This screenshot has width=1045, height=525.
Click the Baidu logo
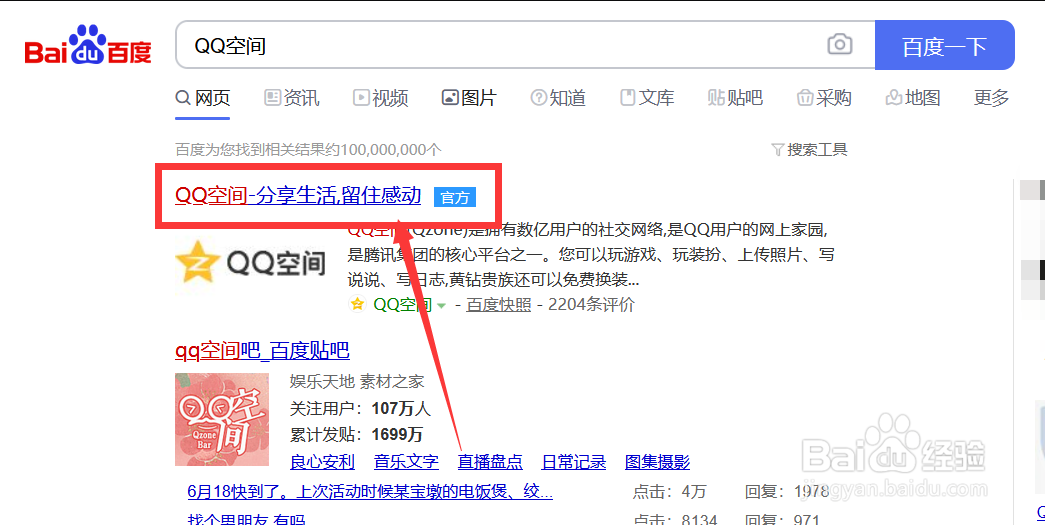point(88,45)
